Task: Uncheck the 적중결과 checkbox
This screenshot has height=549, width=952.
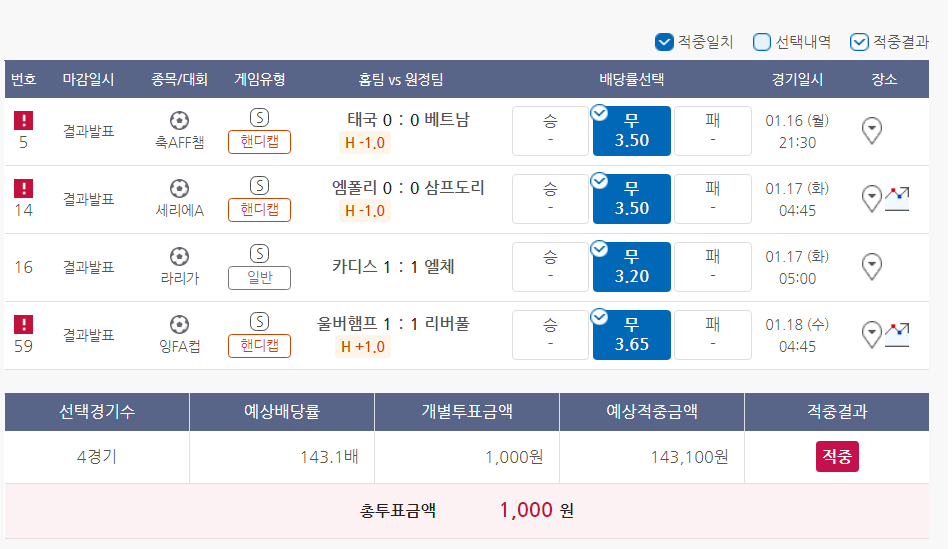Action: click(859, 42)
